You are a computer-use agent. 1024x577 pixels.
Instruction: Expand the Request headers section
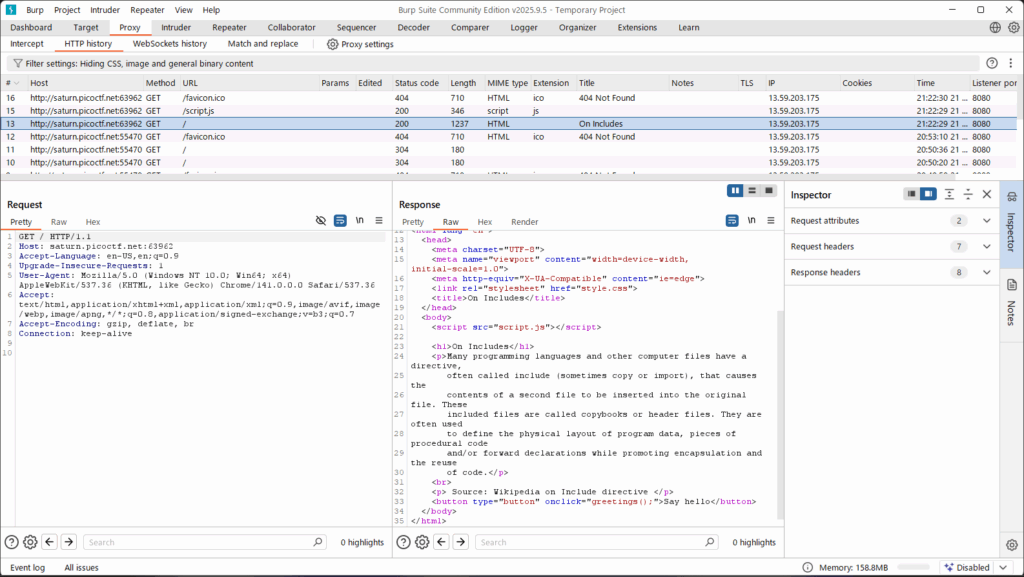point(987,247)
